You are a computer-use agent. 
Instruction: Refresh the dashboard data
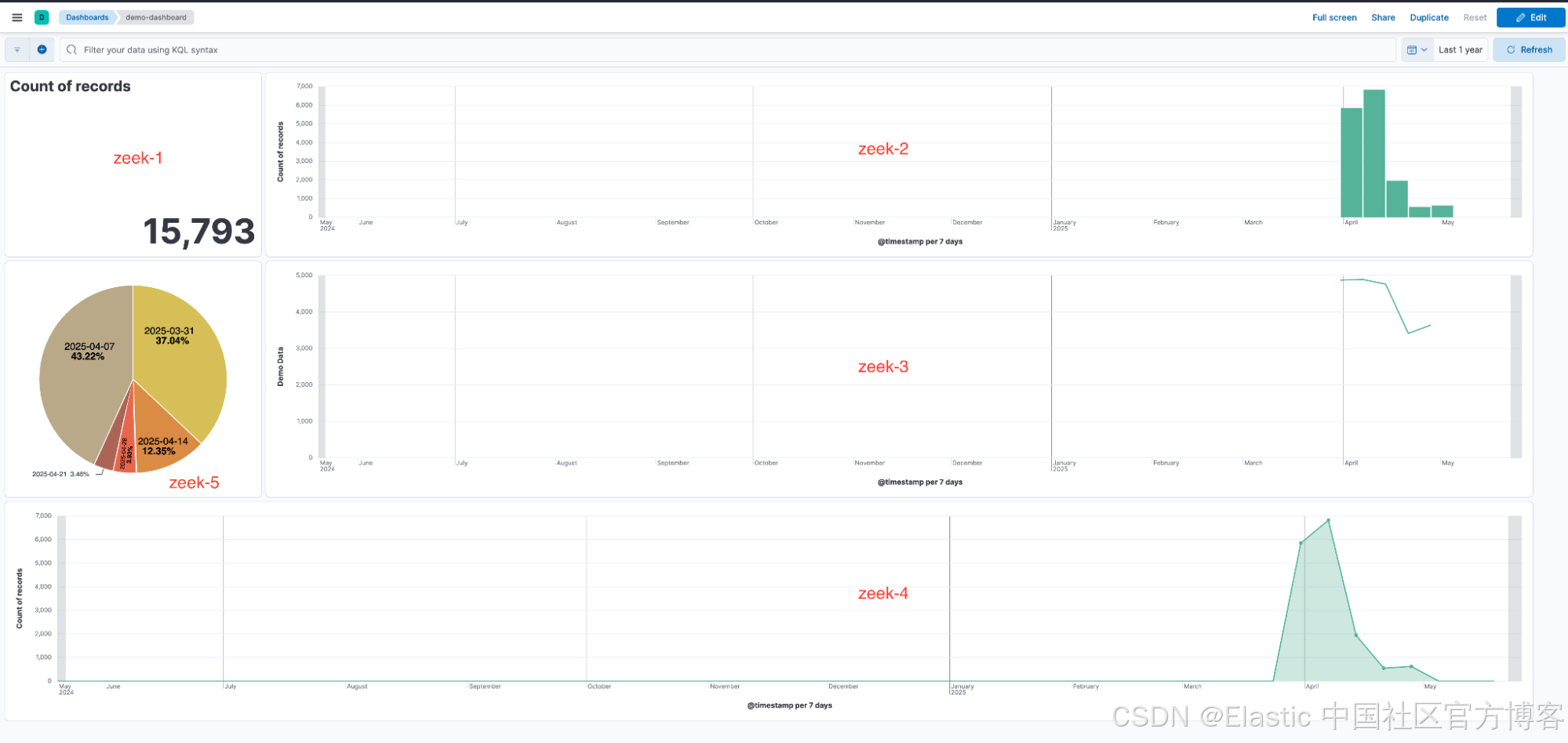click(x=1529, y=49)
